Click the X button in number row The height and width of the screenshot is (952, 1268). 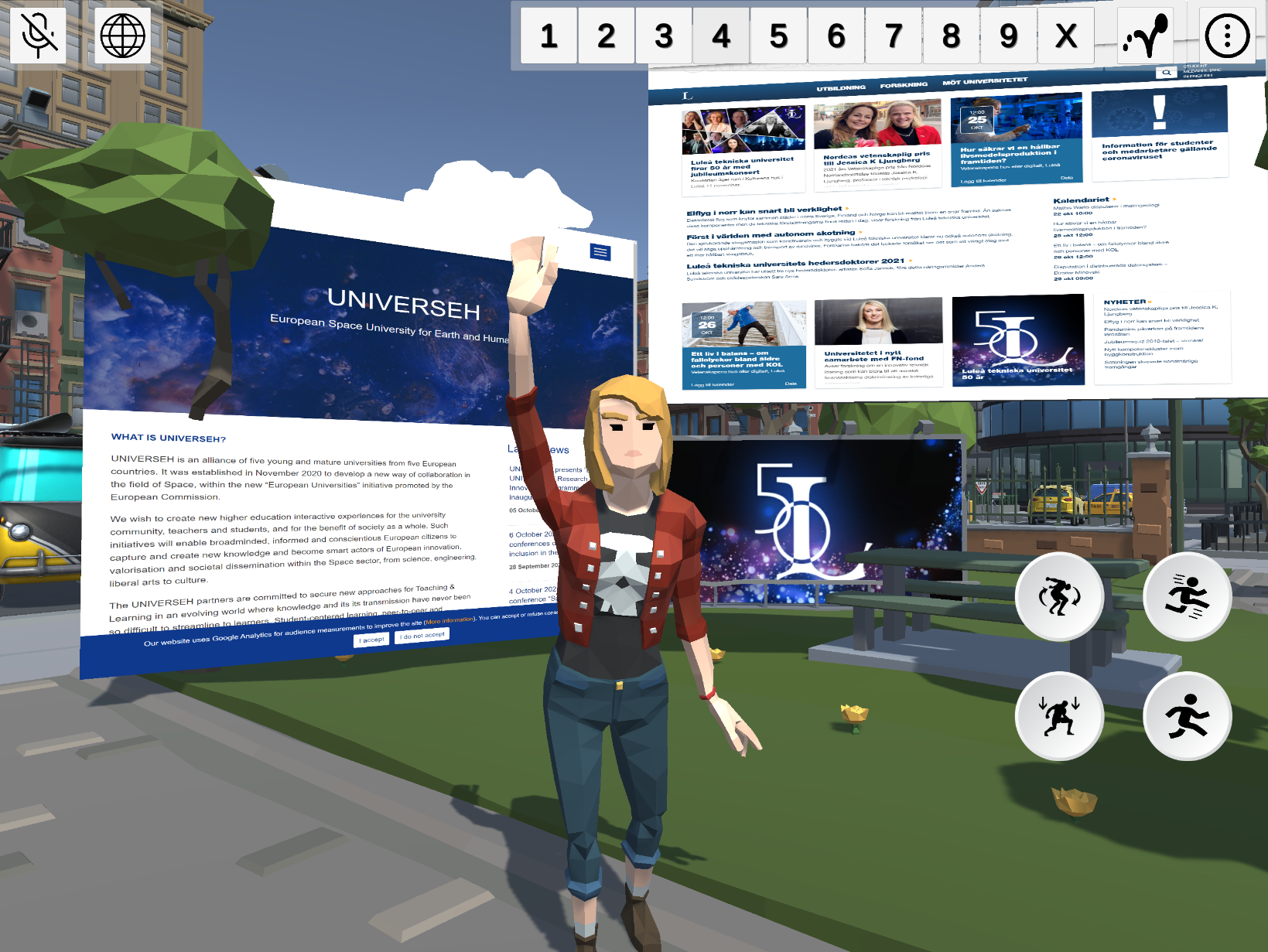coord(1066,36)
